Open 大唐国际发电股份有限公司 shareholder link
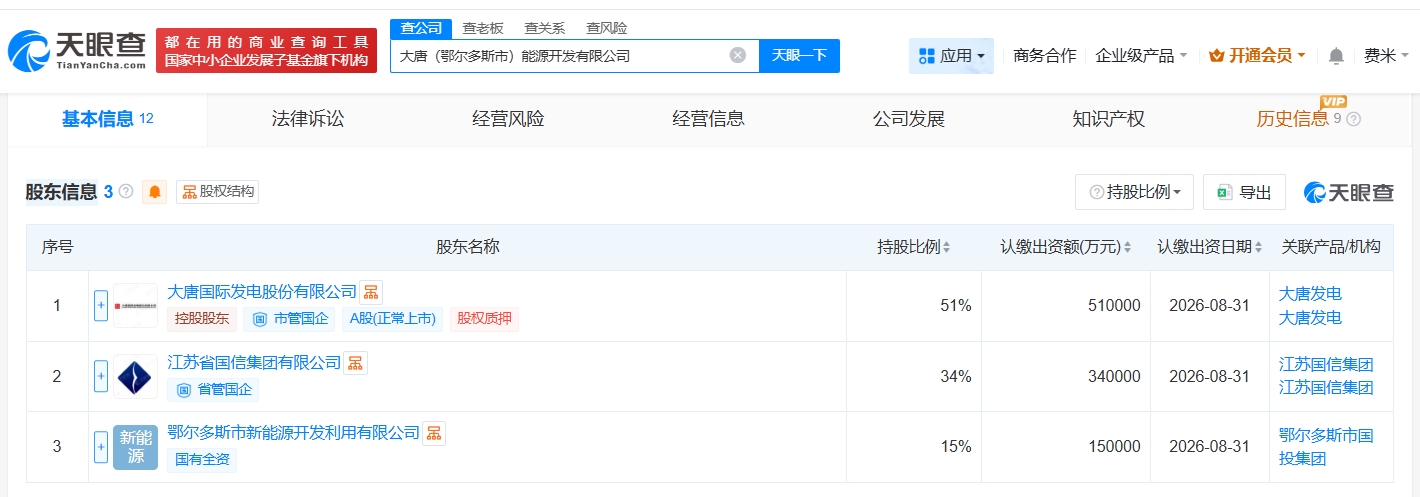 point(262,292)
